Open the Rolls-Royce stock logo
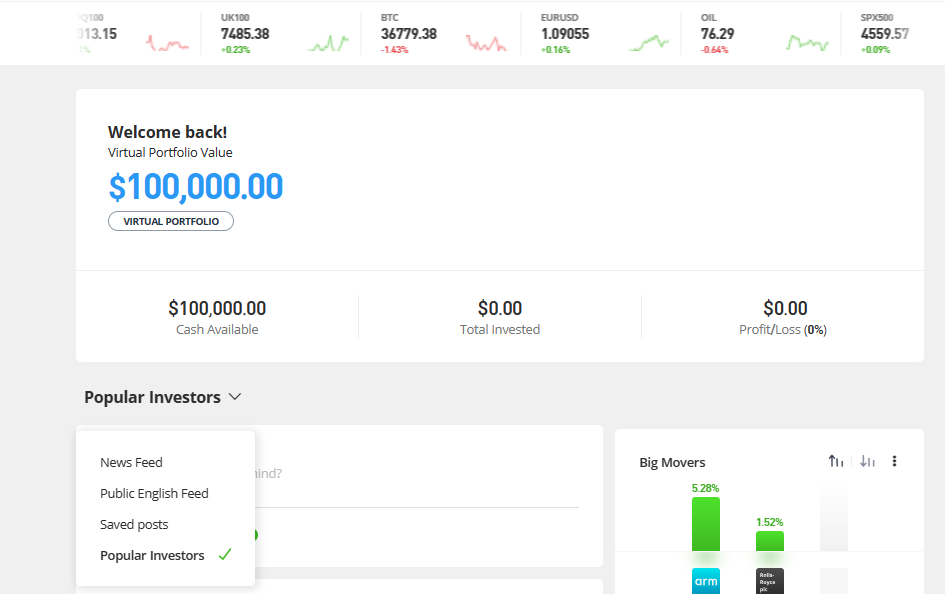The image size is (945, 594). click(770, 581)
